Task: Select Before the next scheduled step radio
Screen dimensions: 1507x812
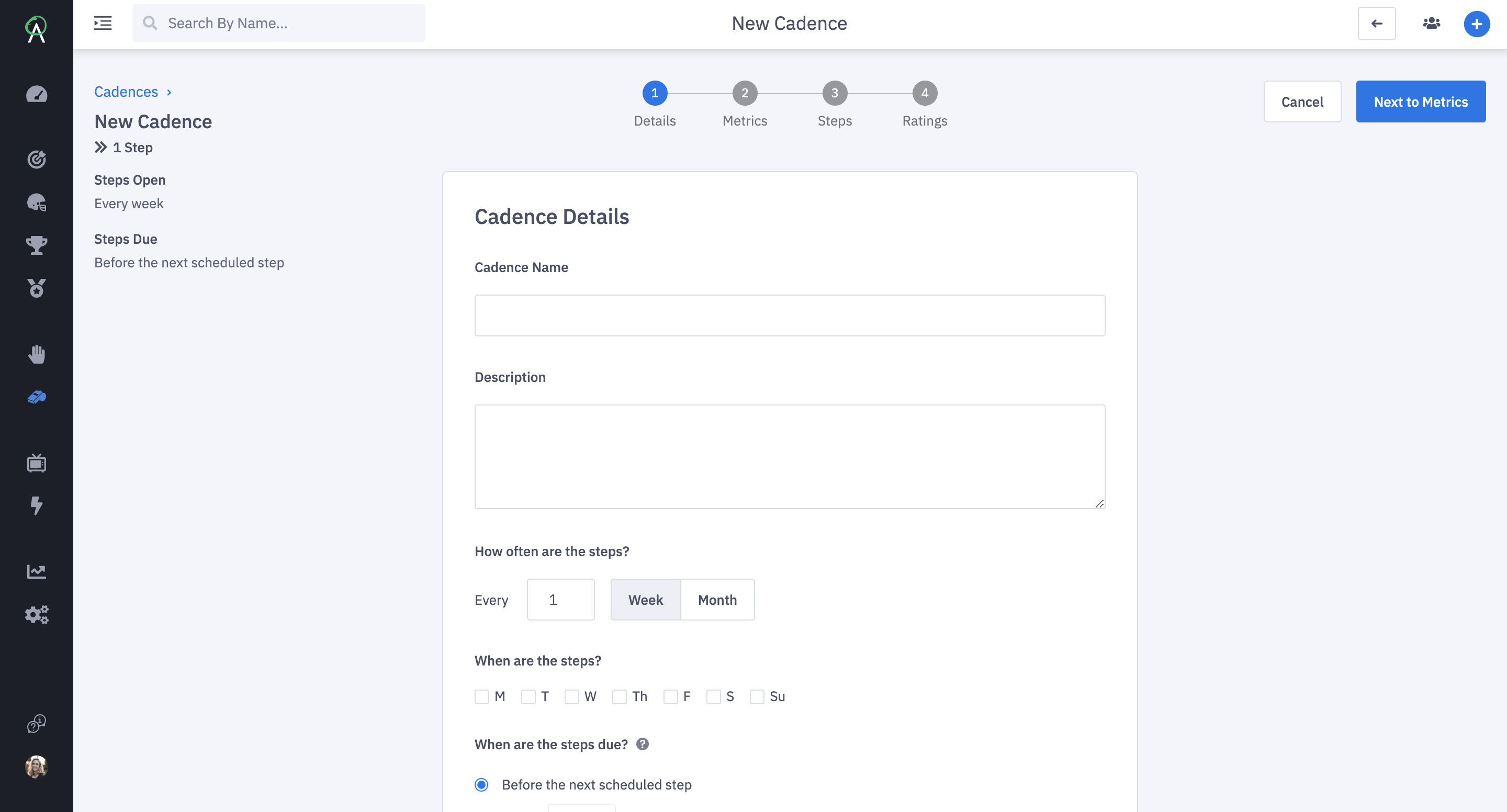Action: [x=481, y=784]
